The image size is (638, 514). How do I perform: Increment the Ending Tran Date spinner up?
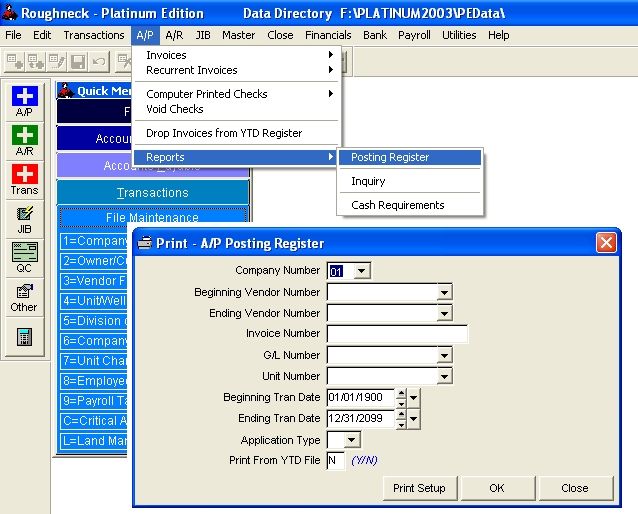click(401, 414)
